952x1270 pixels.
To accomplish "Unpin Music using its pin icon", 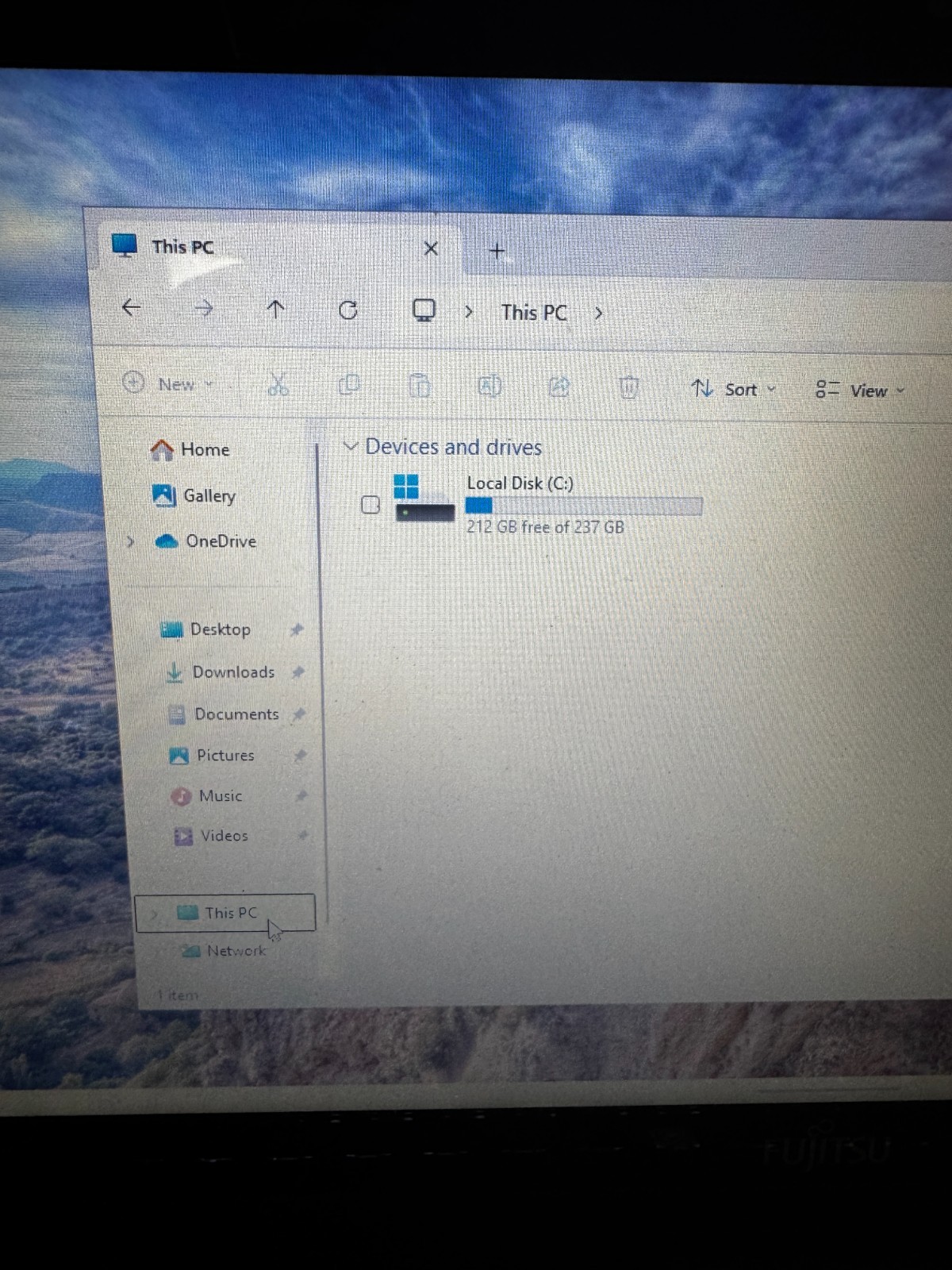I will tap(301, 795).
